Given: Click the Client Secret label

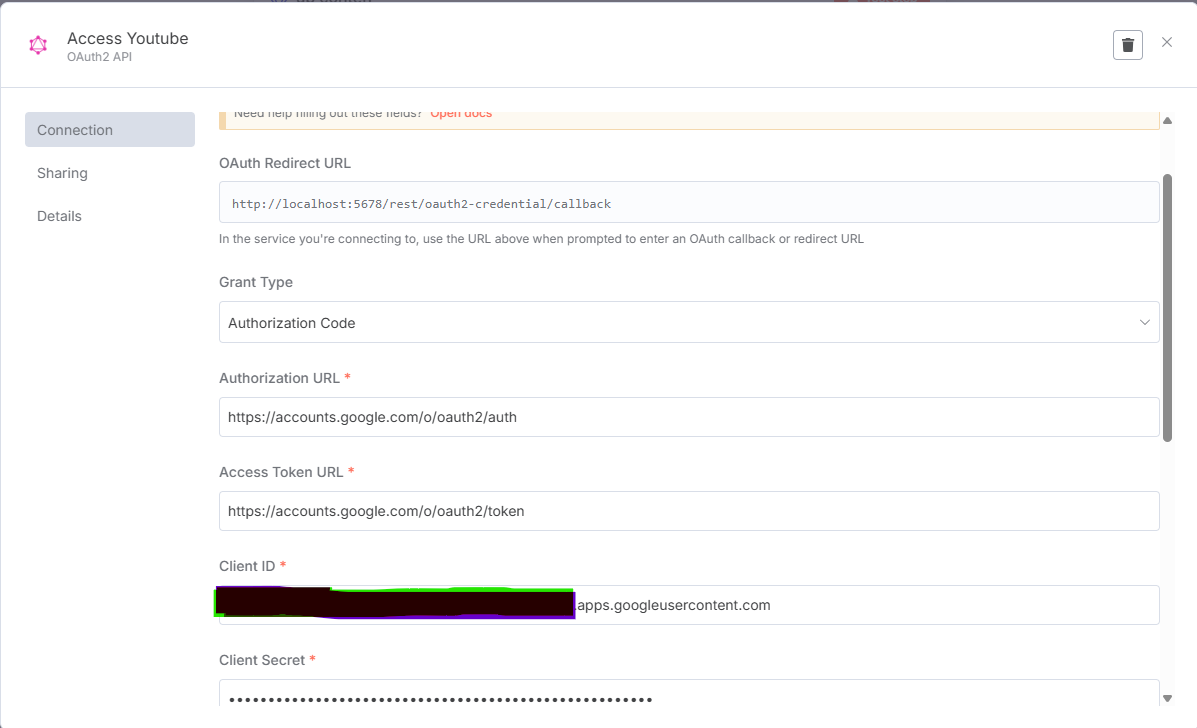Looking at the screenshot, I should 262,660.
